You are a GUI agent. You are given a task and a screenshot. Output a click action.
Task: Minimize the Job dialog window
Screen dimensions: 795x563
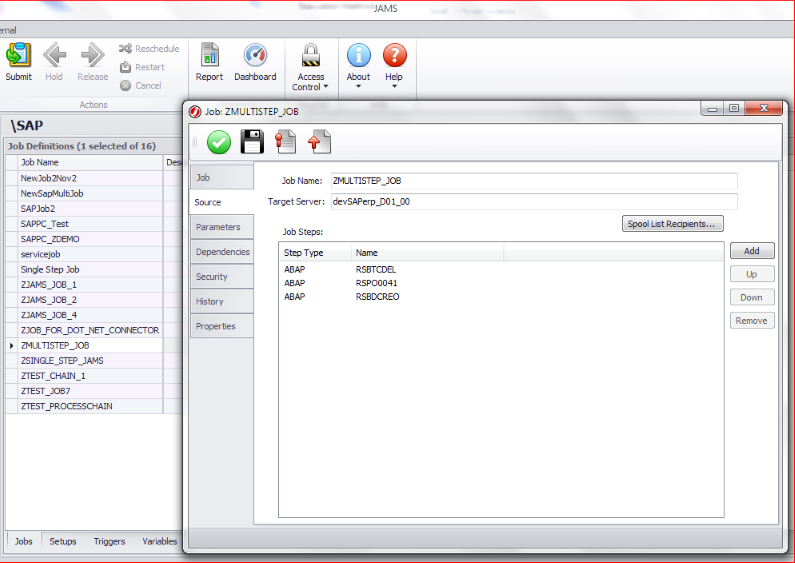[712, 108]
